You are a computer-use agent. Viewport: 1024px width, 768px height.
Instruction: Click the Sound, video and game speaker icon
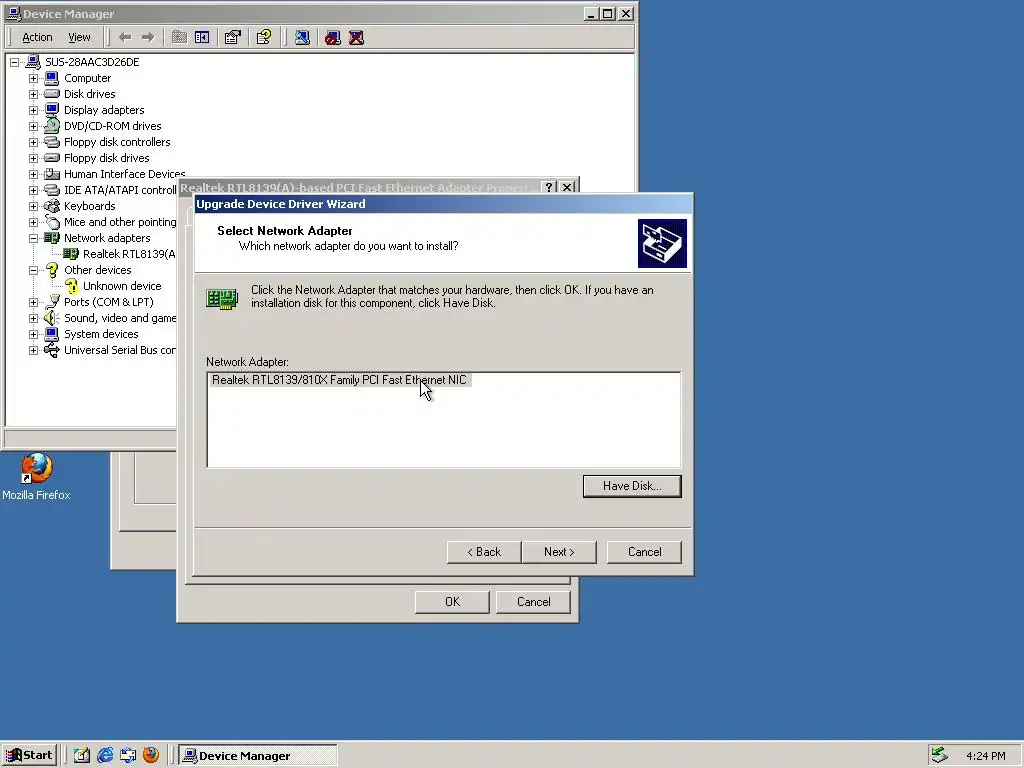(x=52, y=318)
